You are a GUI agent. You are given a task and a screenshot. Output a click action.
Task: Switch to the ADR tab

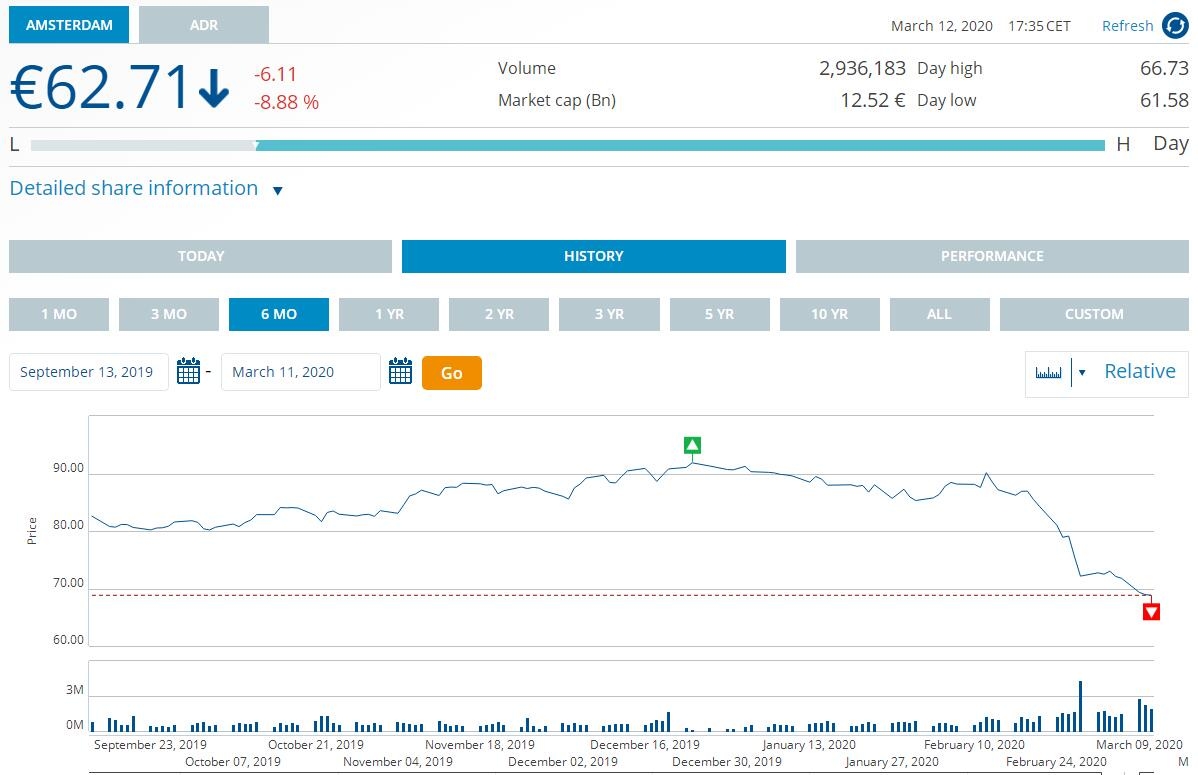pyautogui.click(x=204, y=25)
